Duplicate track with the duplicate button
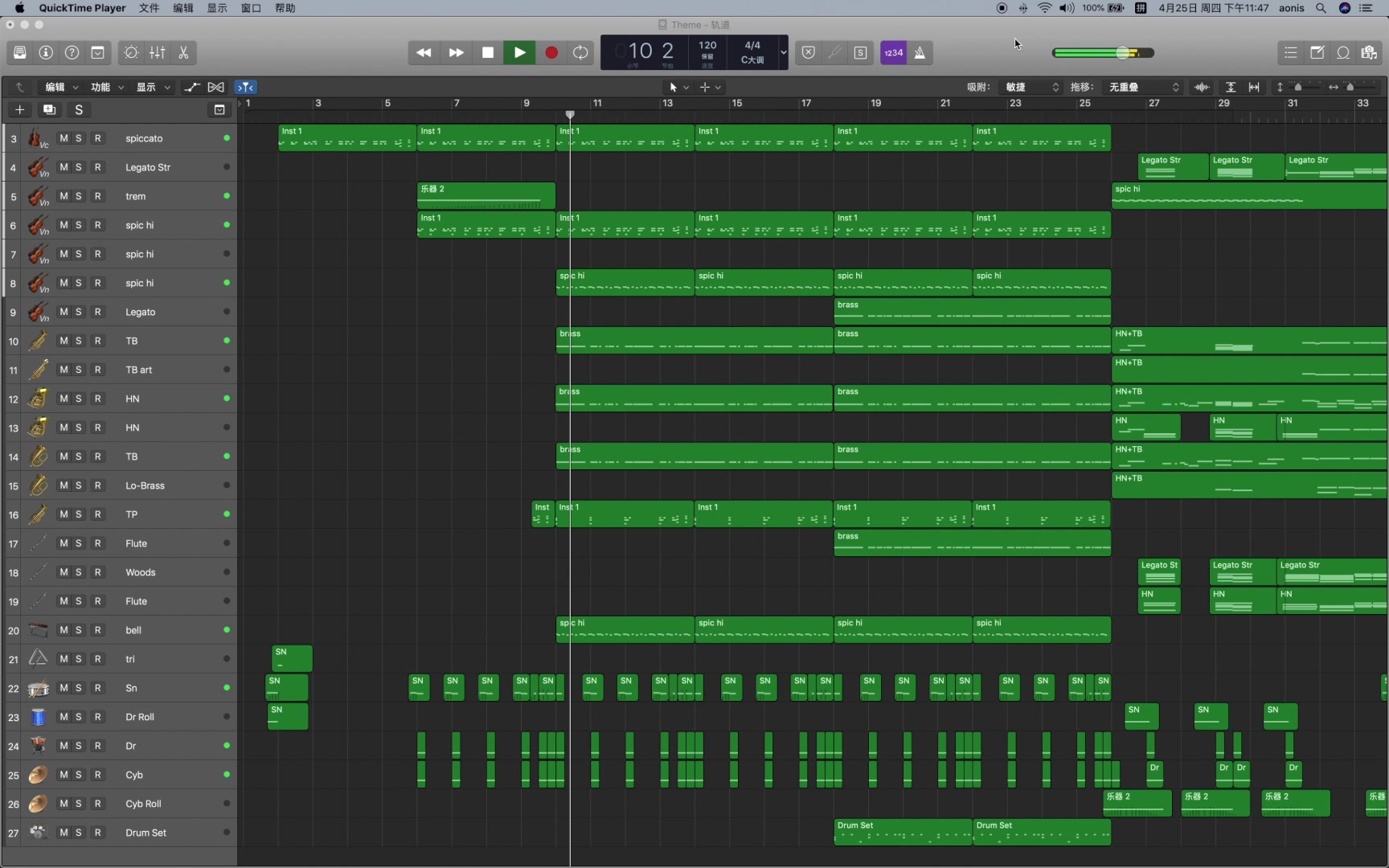 click(x=49, y=109)
